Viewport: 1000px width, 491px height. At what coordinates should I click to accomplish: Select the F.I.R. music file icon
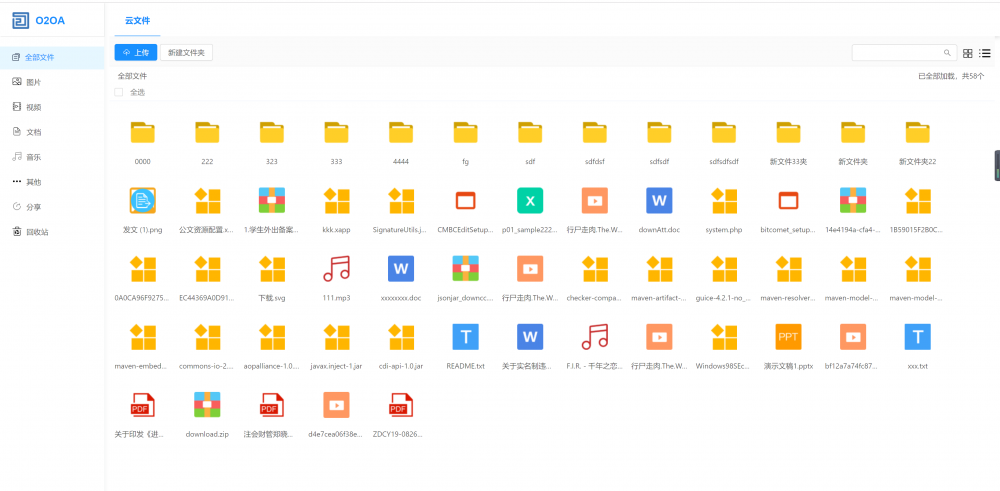click(x=594, y=337)
